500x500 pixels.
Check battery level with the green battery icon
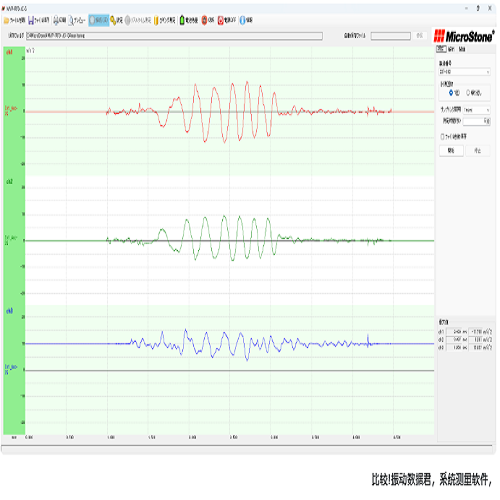tap(182, 20)
